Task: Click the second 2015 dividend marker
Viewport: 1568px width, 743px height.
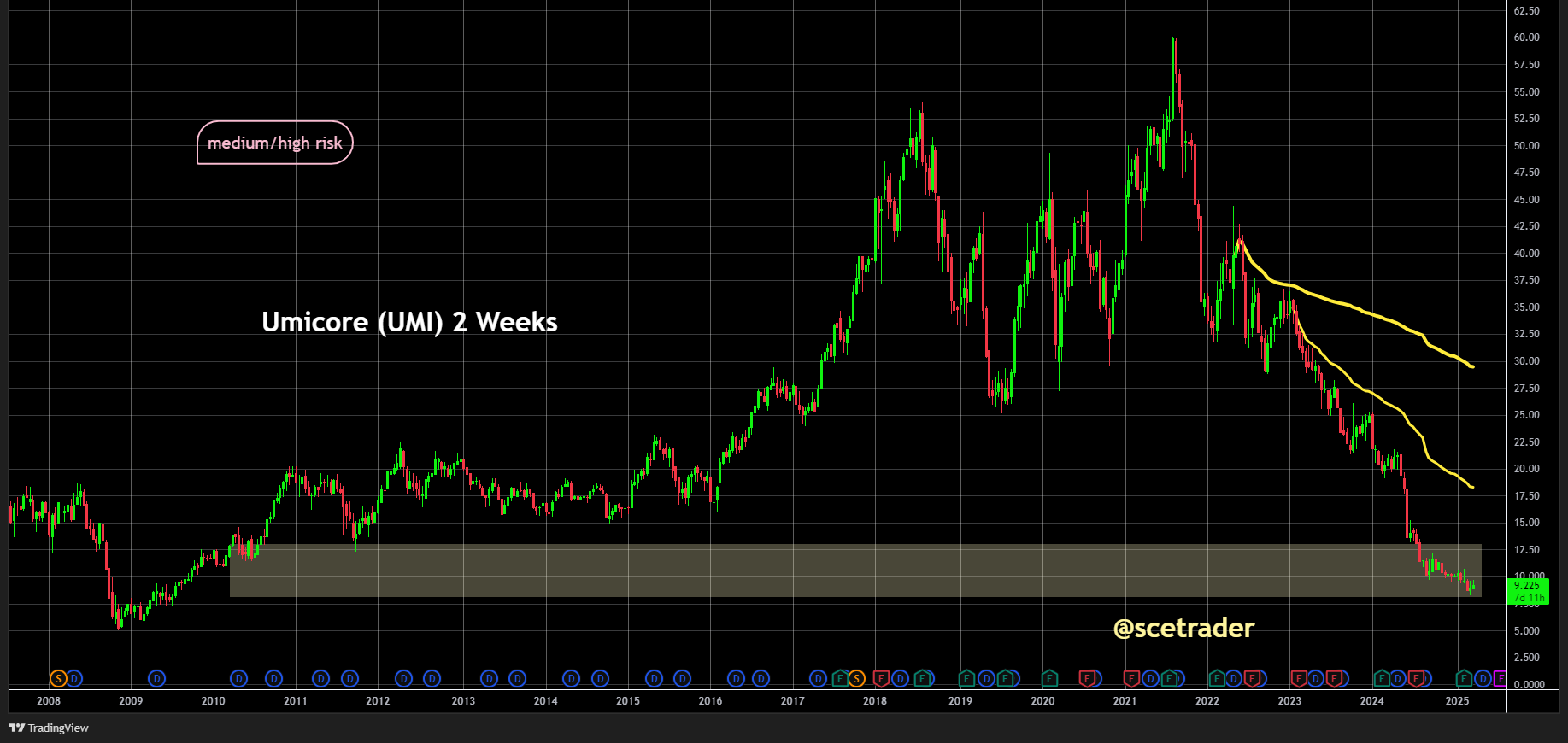Action: click(x=682, y=679)
